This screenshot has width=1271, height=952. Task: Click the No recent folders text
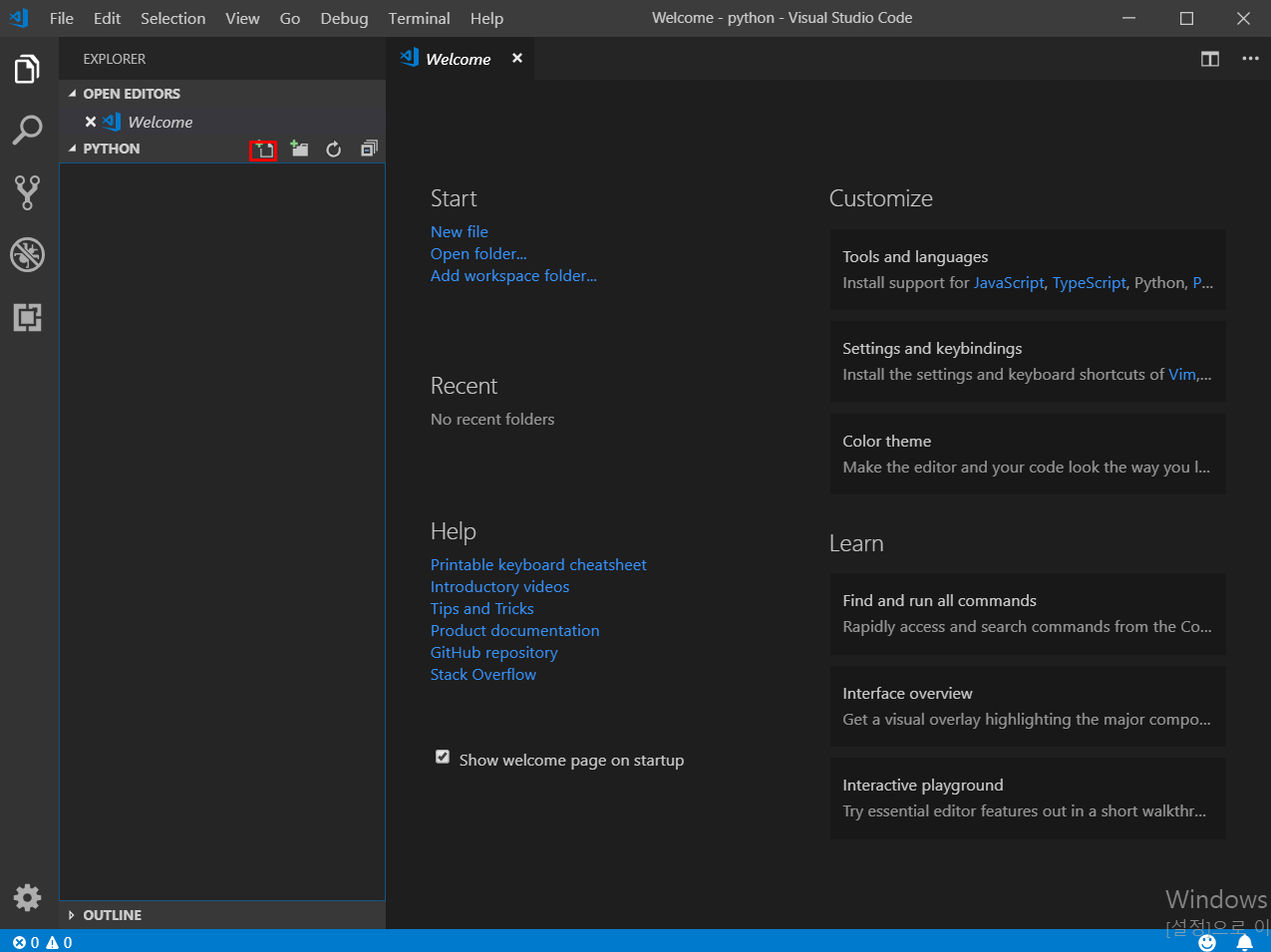[x=492, y=419]
